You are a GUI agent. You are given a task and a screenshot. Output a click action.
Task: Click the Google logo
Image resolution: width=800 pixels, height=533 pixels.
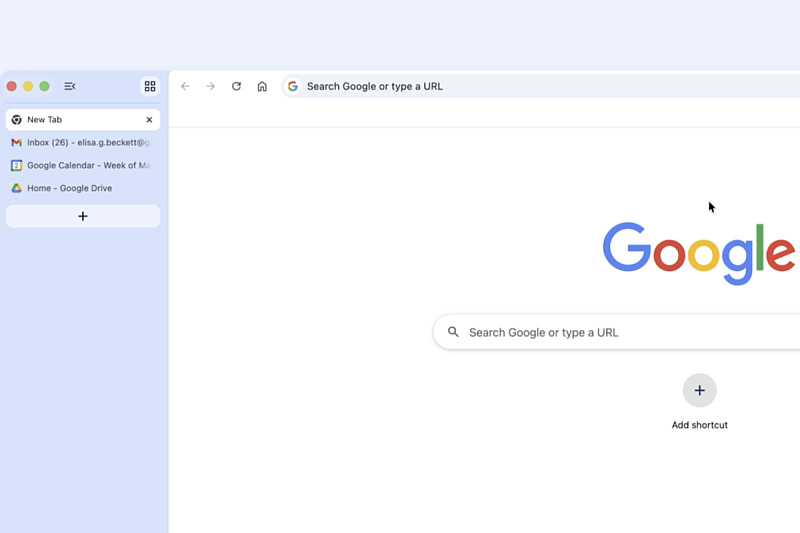click(699, 253)
